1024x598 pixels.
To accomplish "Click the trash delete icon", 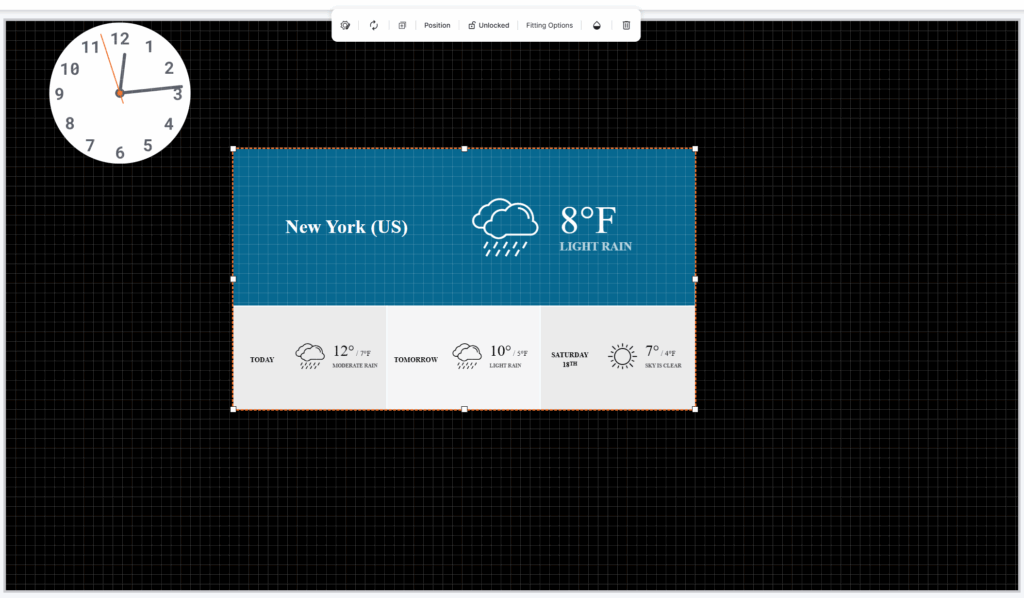I will [626, 25].
